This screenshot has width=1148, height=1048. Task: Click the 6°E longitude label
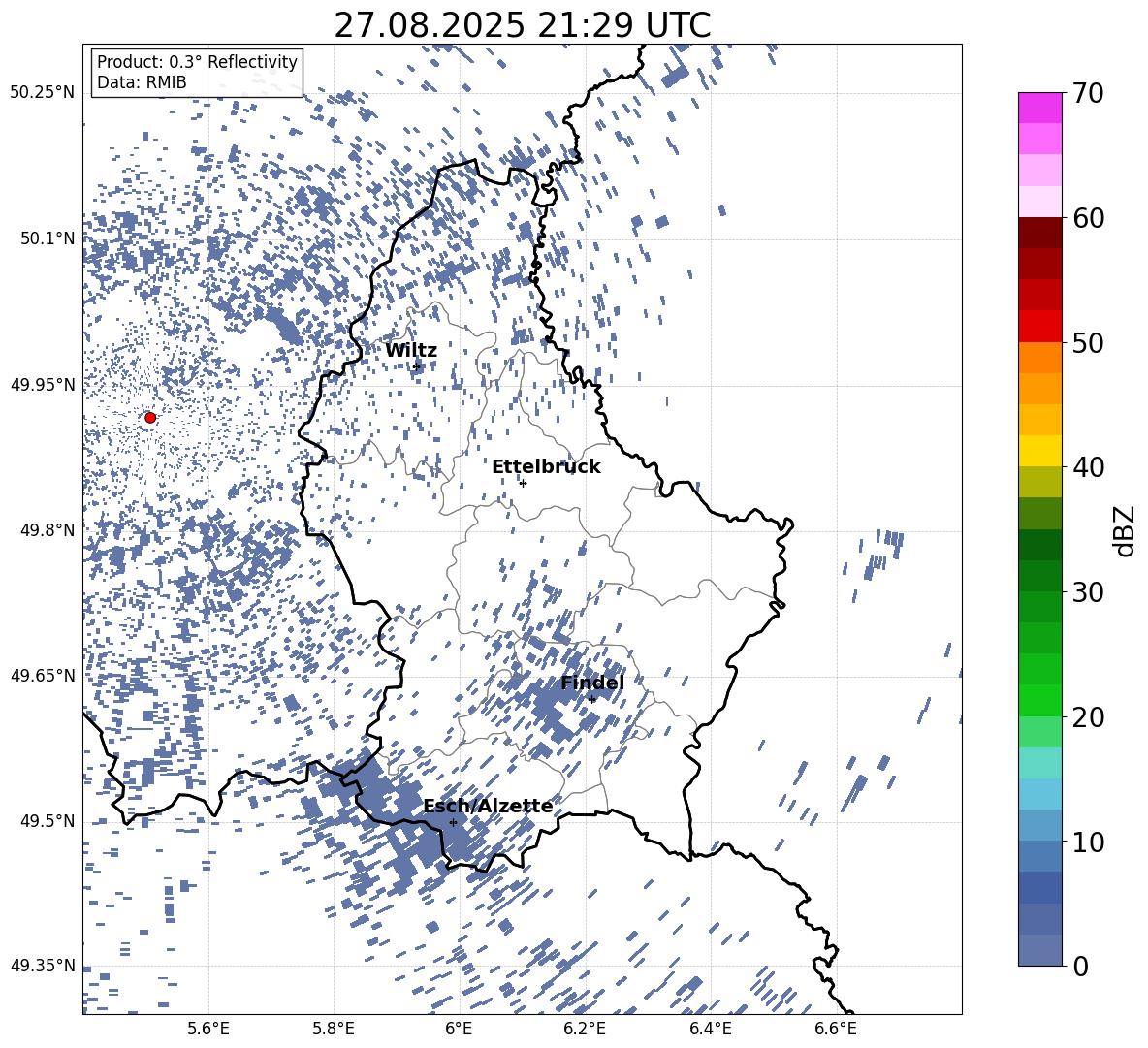pyautogui.click(x=459, y=1029)
